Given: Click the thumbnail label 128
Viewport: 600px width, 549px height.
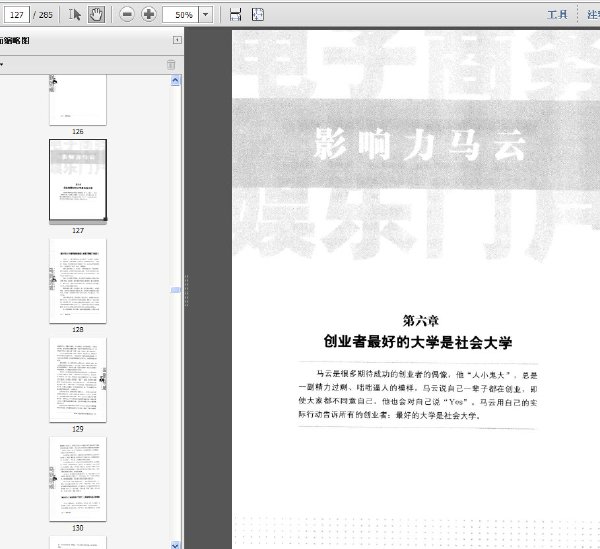Looking at the screenshot, I should pyautogui.click(x=78, y=329).
